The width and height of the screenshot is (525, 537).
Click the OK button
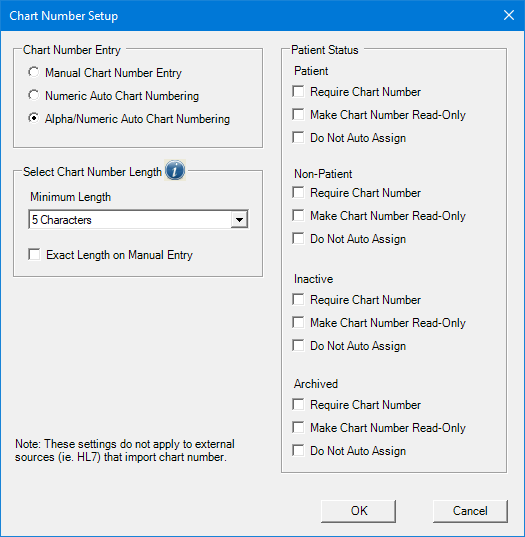[x=359, y=511]
